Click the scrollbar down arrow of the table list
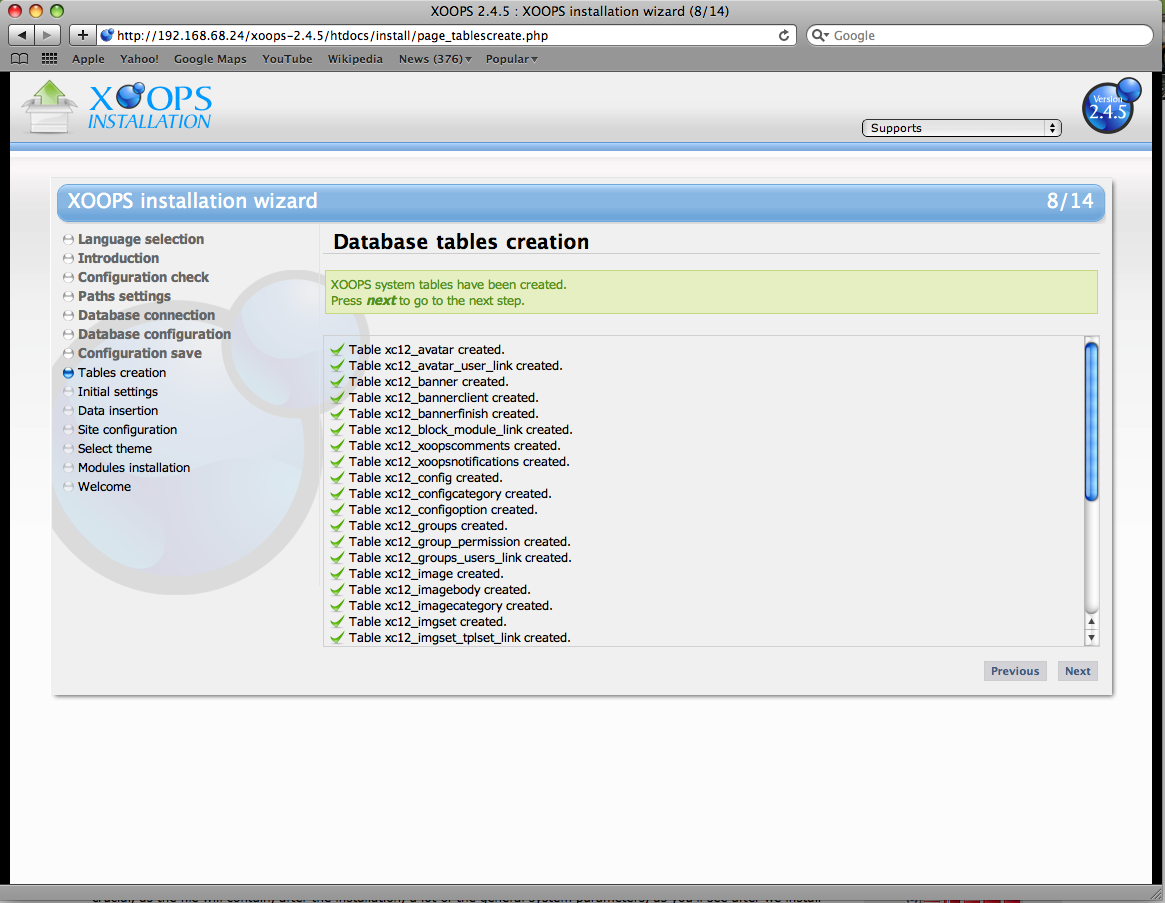Viewport: 1165px width, 903px height. click(1090, 636)
